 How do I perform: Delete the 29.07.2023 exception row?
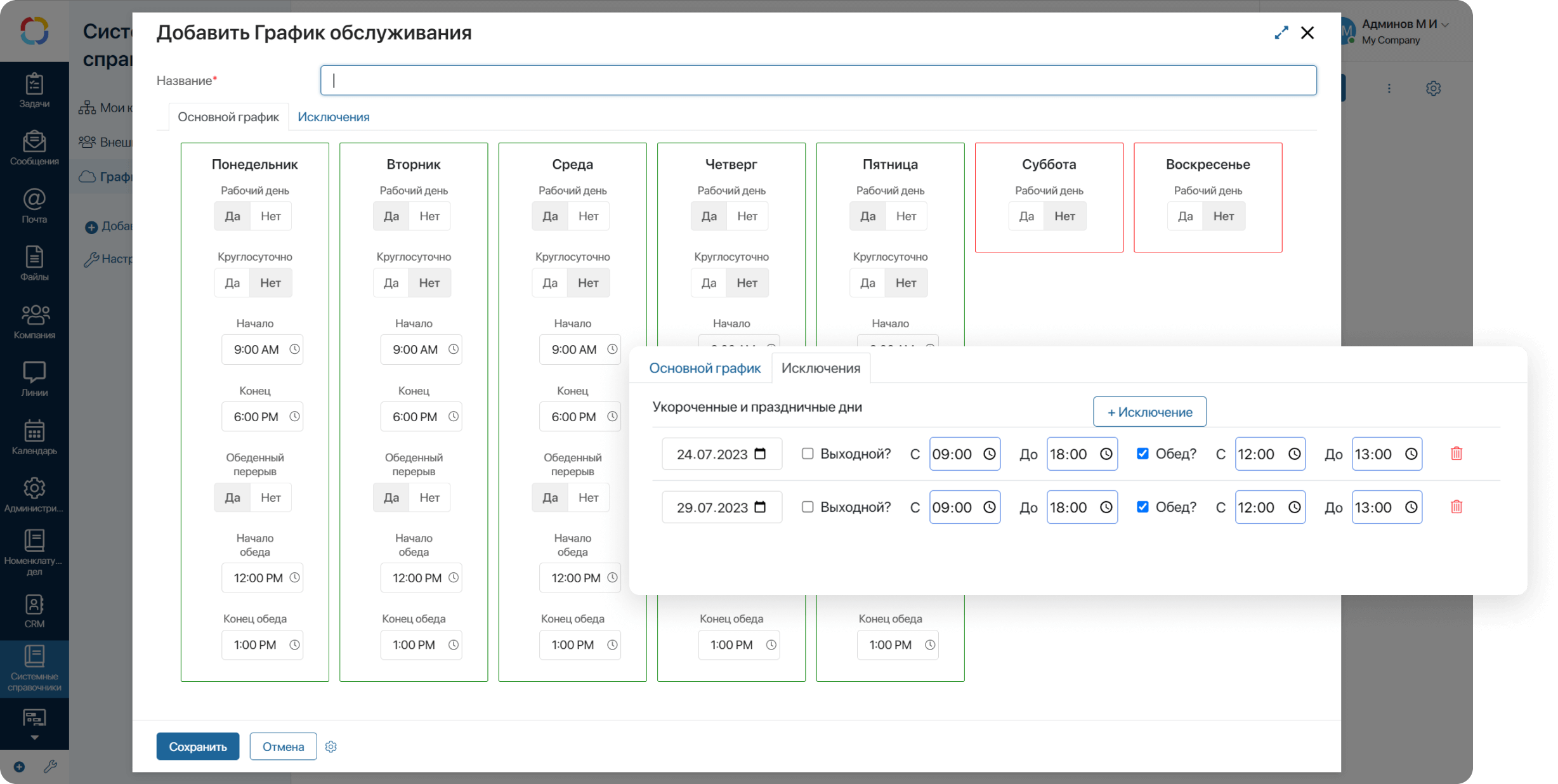tap(1457, 507)
